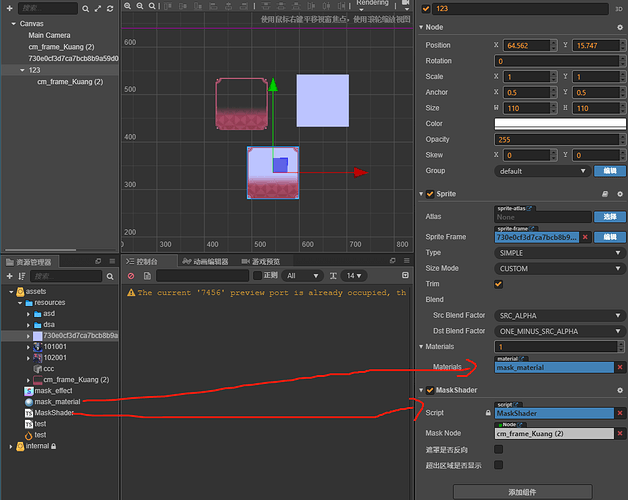Open the console panel hamburger menu
The image size is (628, 500).
407,260
